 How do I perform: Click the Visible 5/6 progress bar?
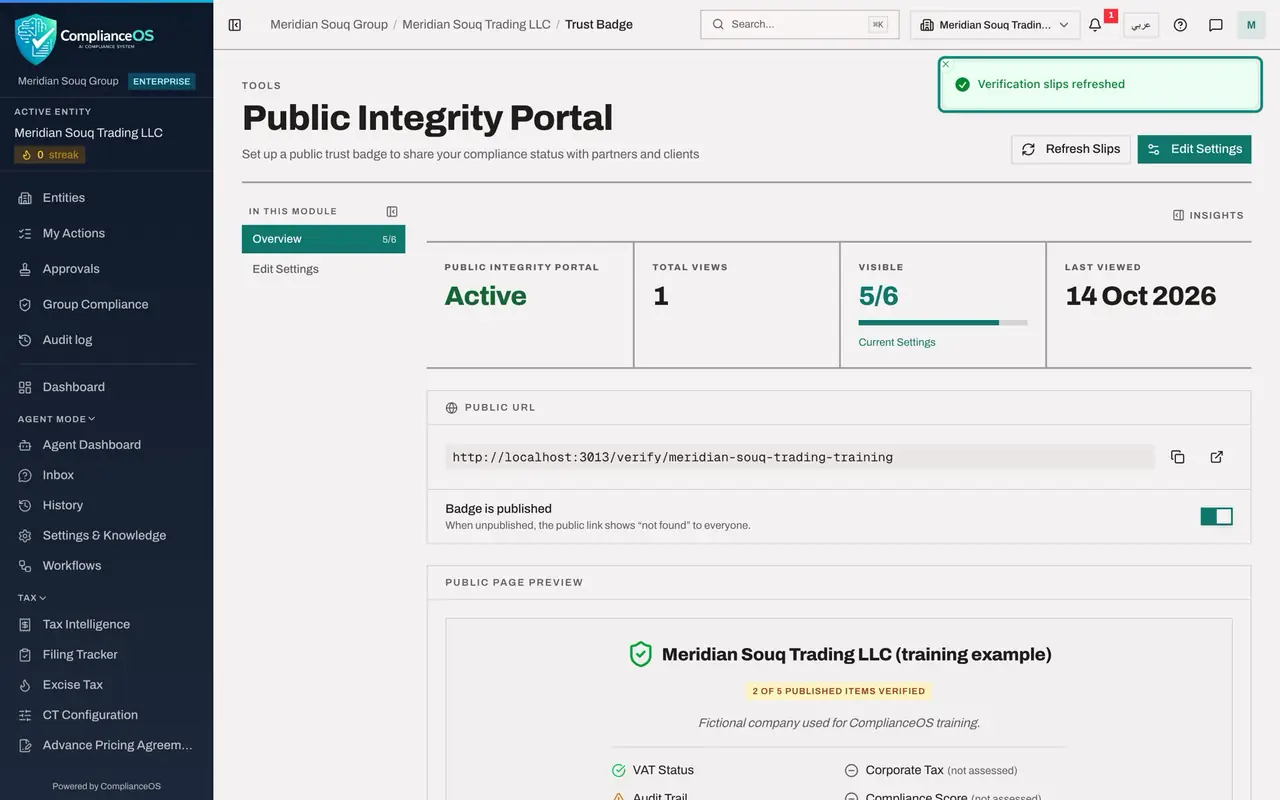click(943, 322)
